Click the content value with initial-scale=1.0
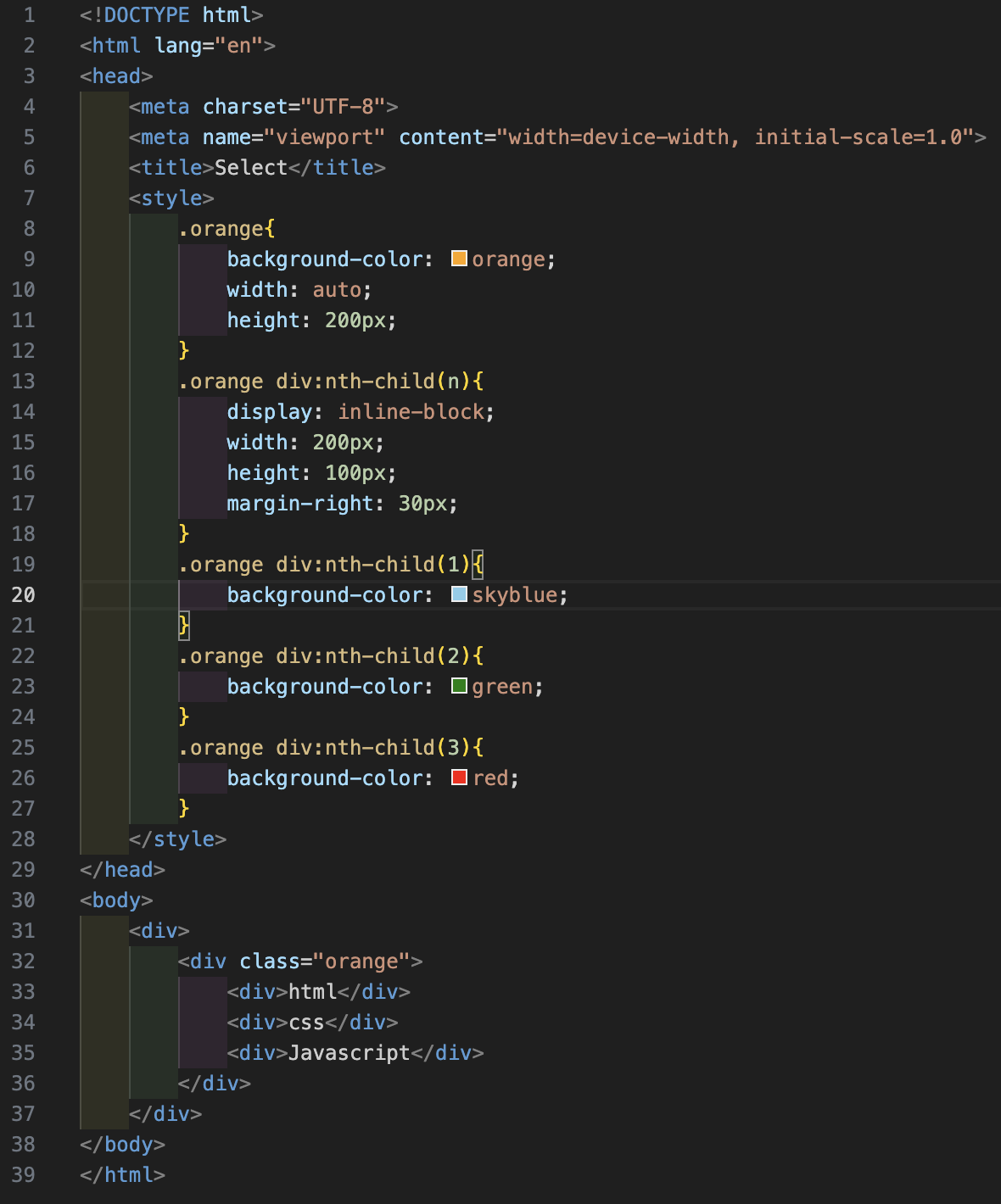Image resolution: width=1001 pixels, height=1204 pixels. coord(735,137)
